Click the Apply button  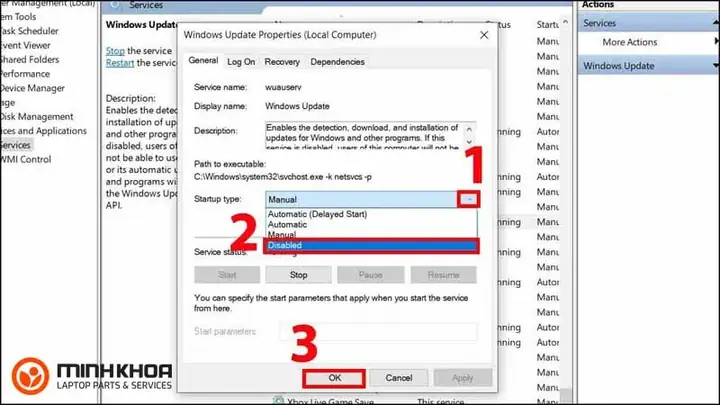coord(462,378)
